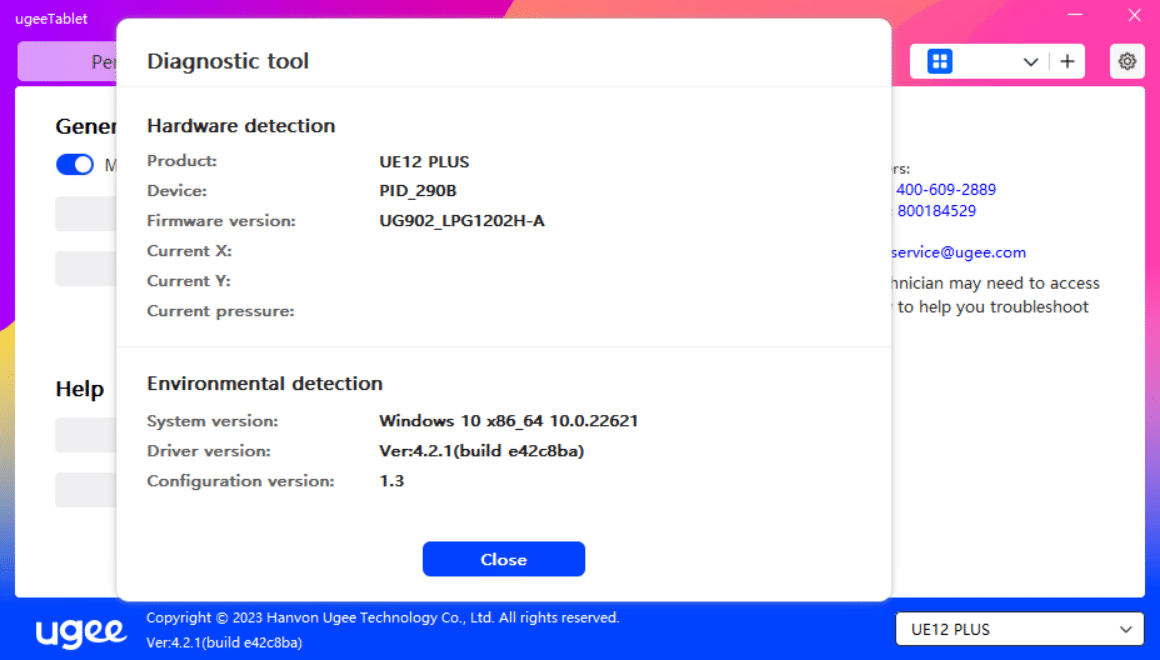The image size is (1160, 660).
Task: Click the Current X label
Action: click(x=189, y=251)
